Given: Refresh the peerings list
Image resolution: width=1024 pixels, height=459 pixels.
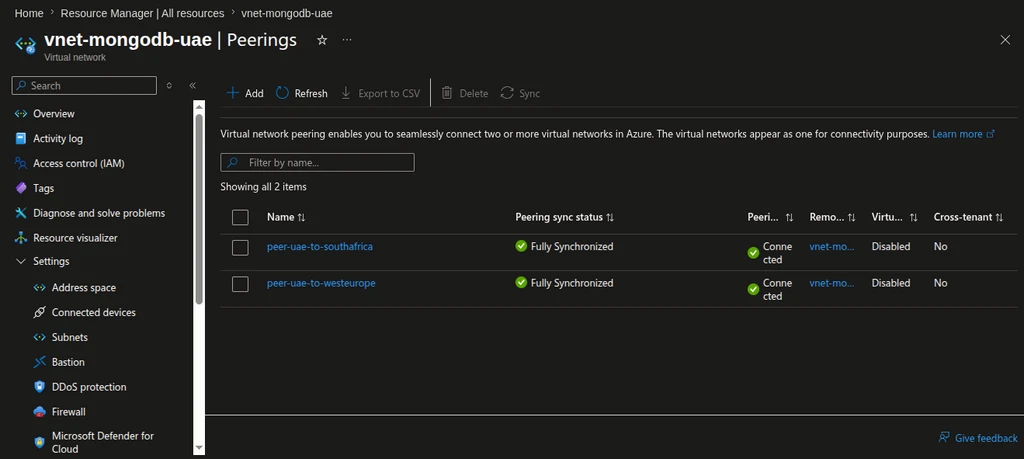Looking at the screenshot, I should (302, 93).
